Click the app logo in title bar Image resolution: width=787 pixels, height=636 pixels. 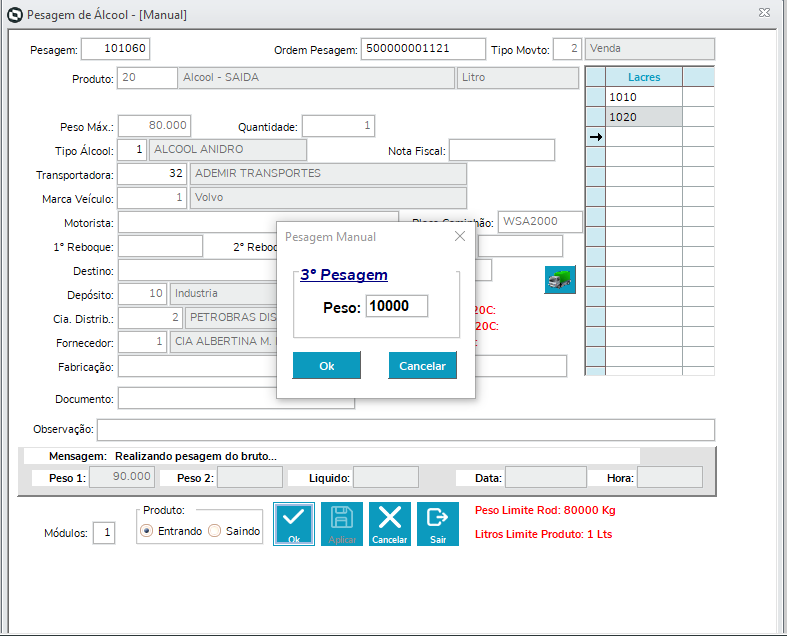pyautogui.click(x=15, y=15)
